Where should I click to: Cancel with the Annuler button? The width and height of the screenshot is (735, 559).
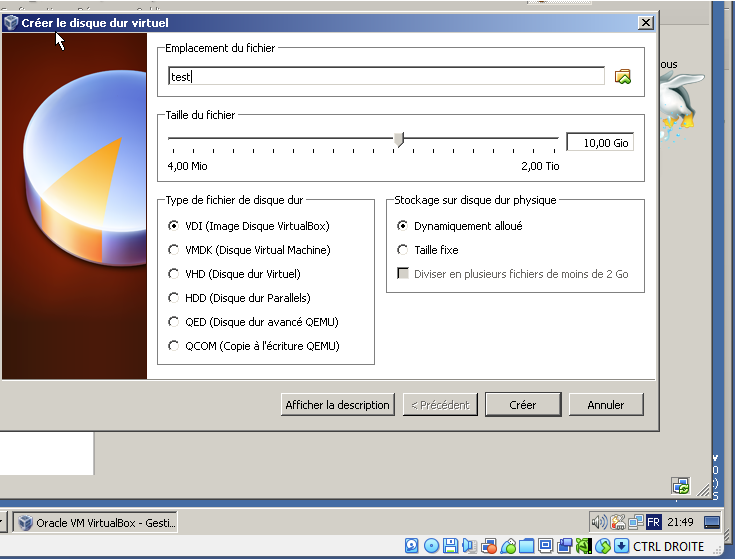(x=606, y=404)
